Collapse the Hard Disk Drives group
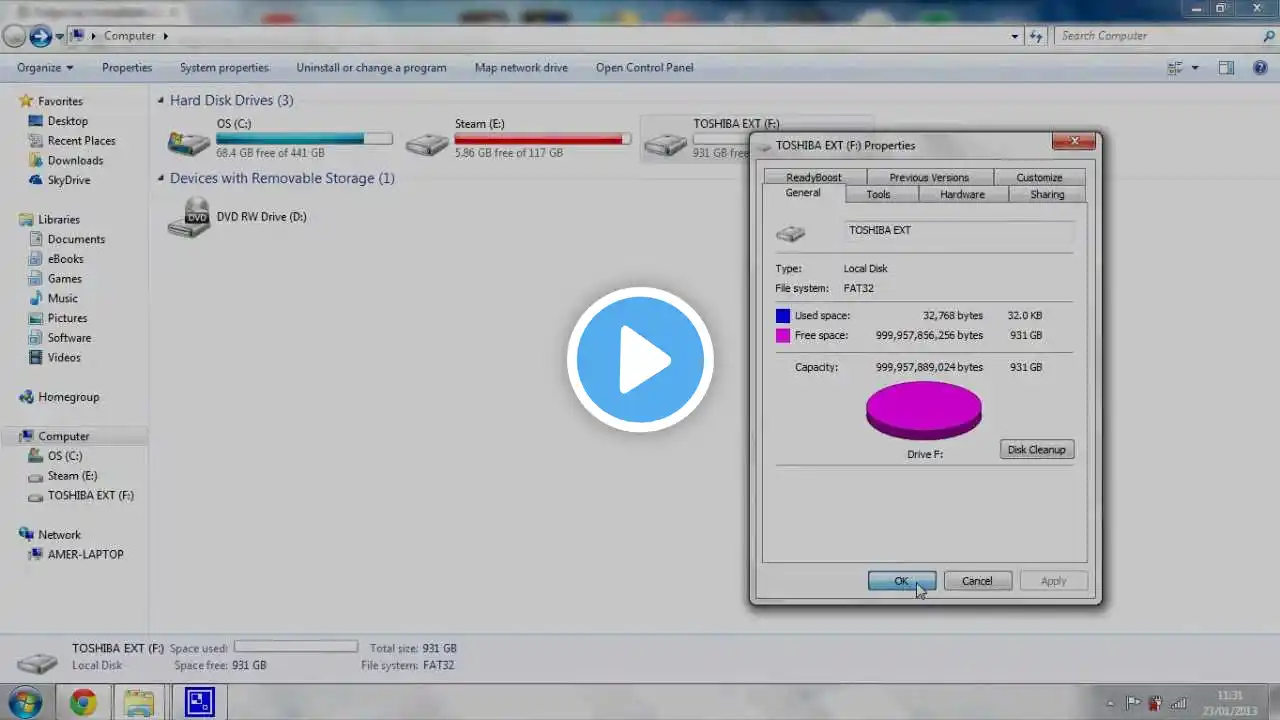 click(x=161, y=100)
